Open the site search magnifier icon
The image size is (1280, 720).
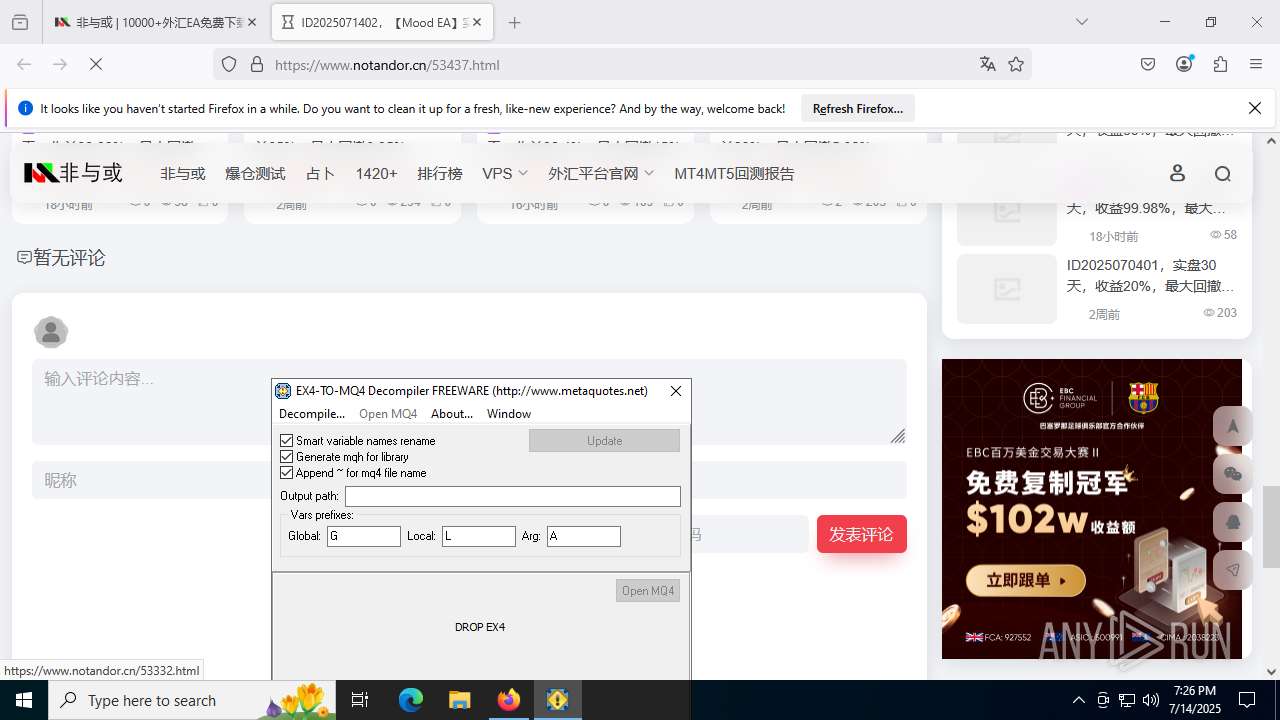click(1222, 173)
